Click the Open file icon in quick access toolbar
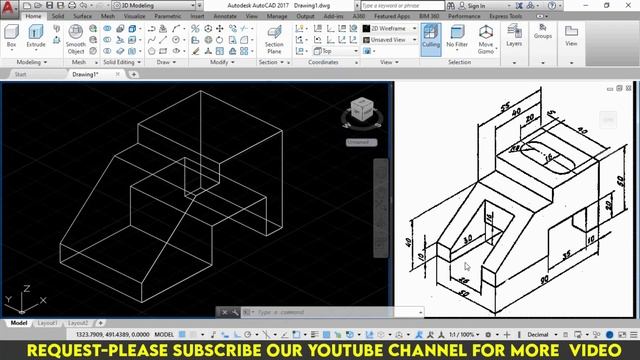 point(38,5)
